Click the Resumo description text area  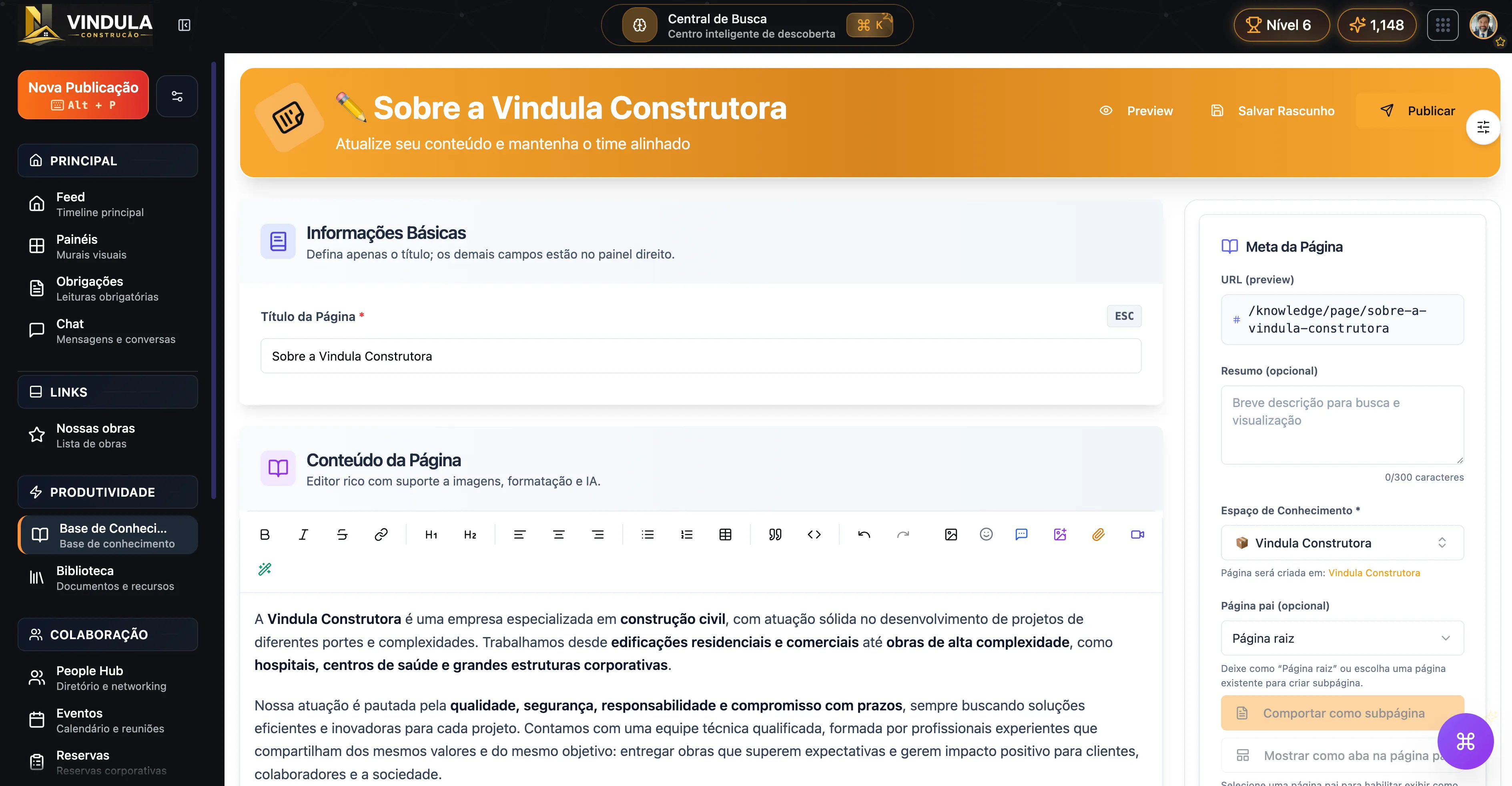tap(1342, 424)
